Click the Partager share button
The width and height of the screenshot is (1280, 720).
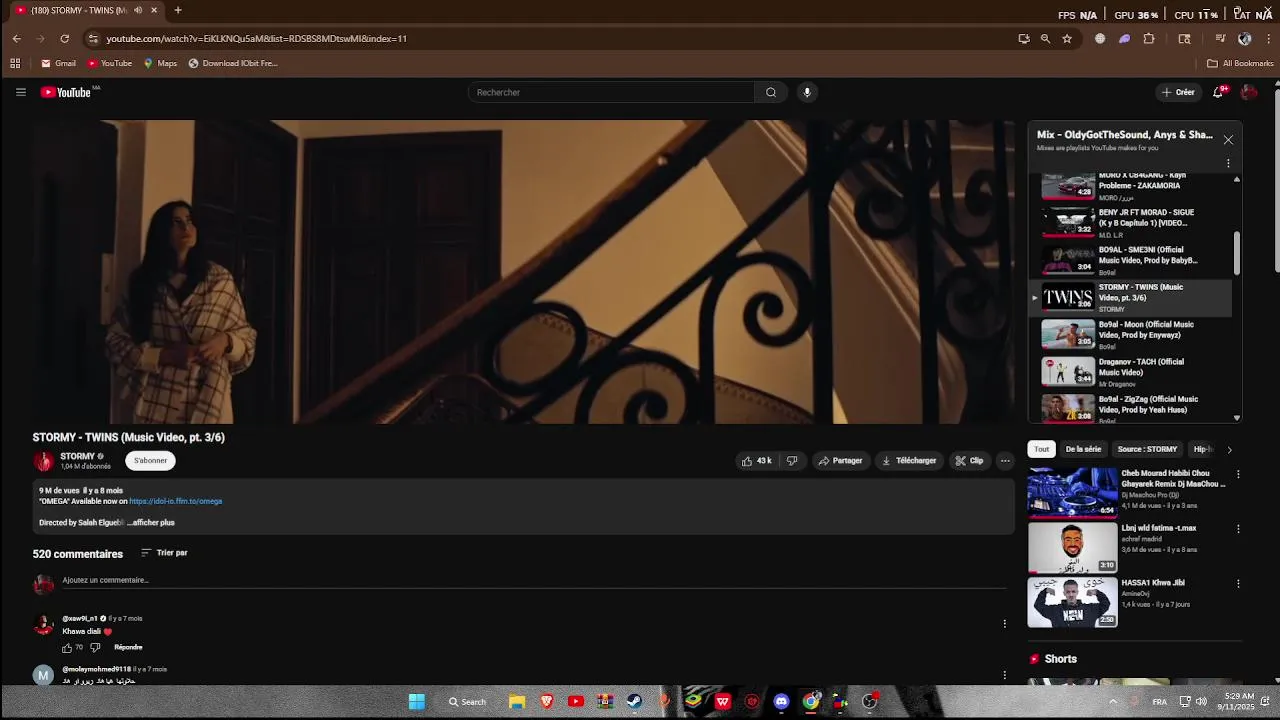click(x=840, y=461)
